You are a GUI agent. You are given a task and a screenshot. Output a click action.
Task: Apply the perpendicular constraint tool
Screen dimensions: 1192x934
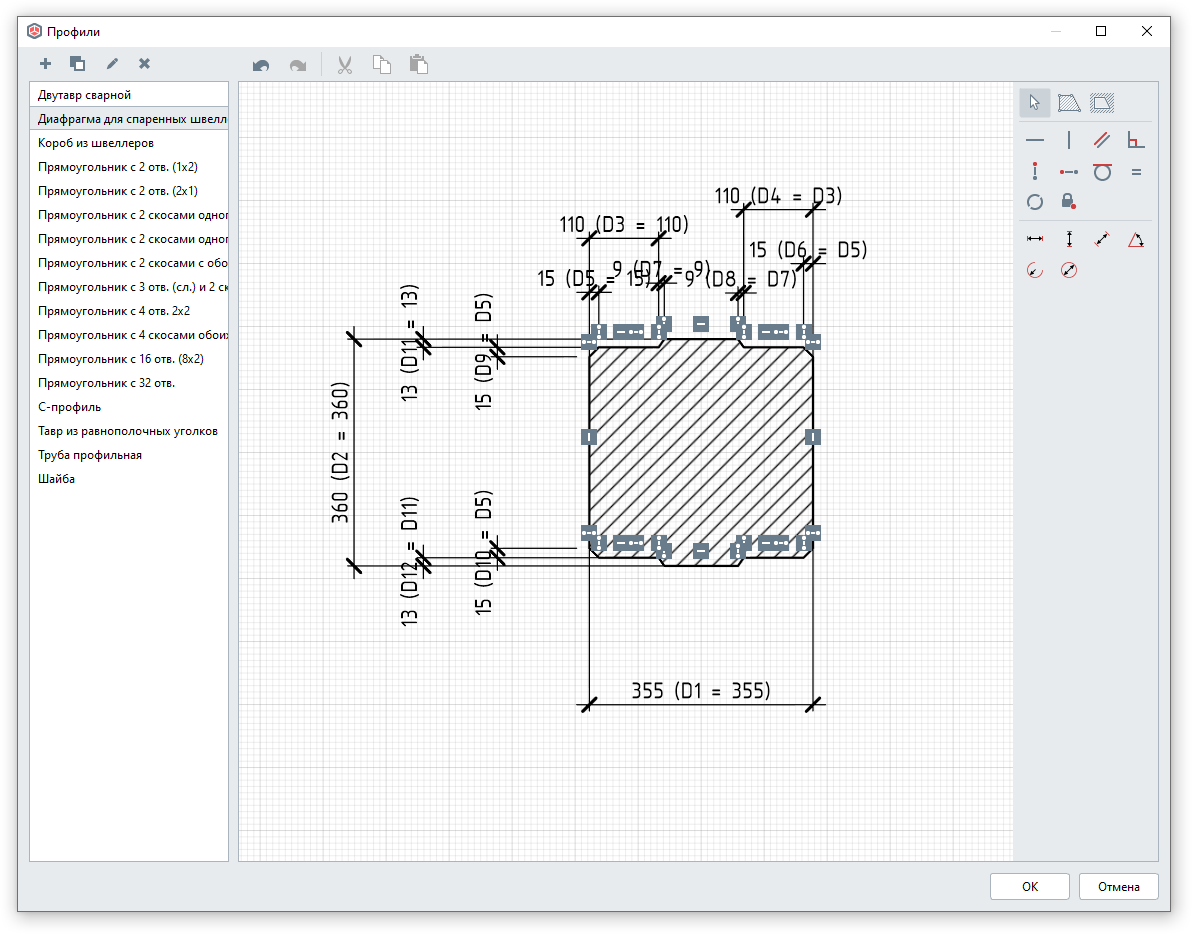[x=1136, y=141]
